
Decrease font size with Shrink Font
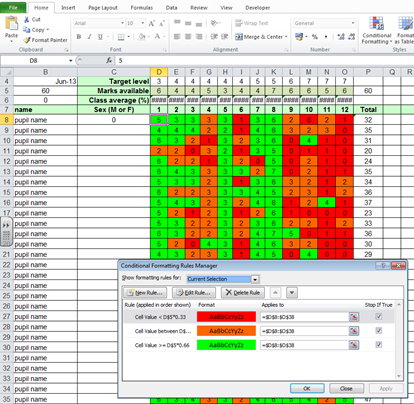[x=162, y=23]
